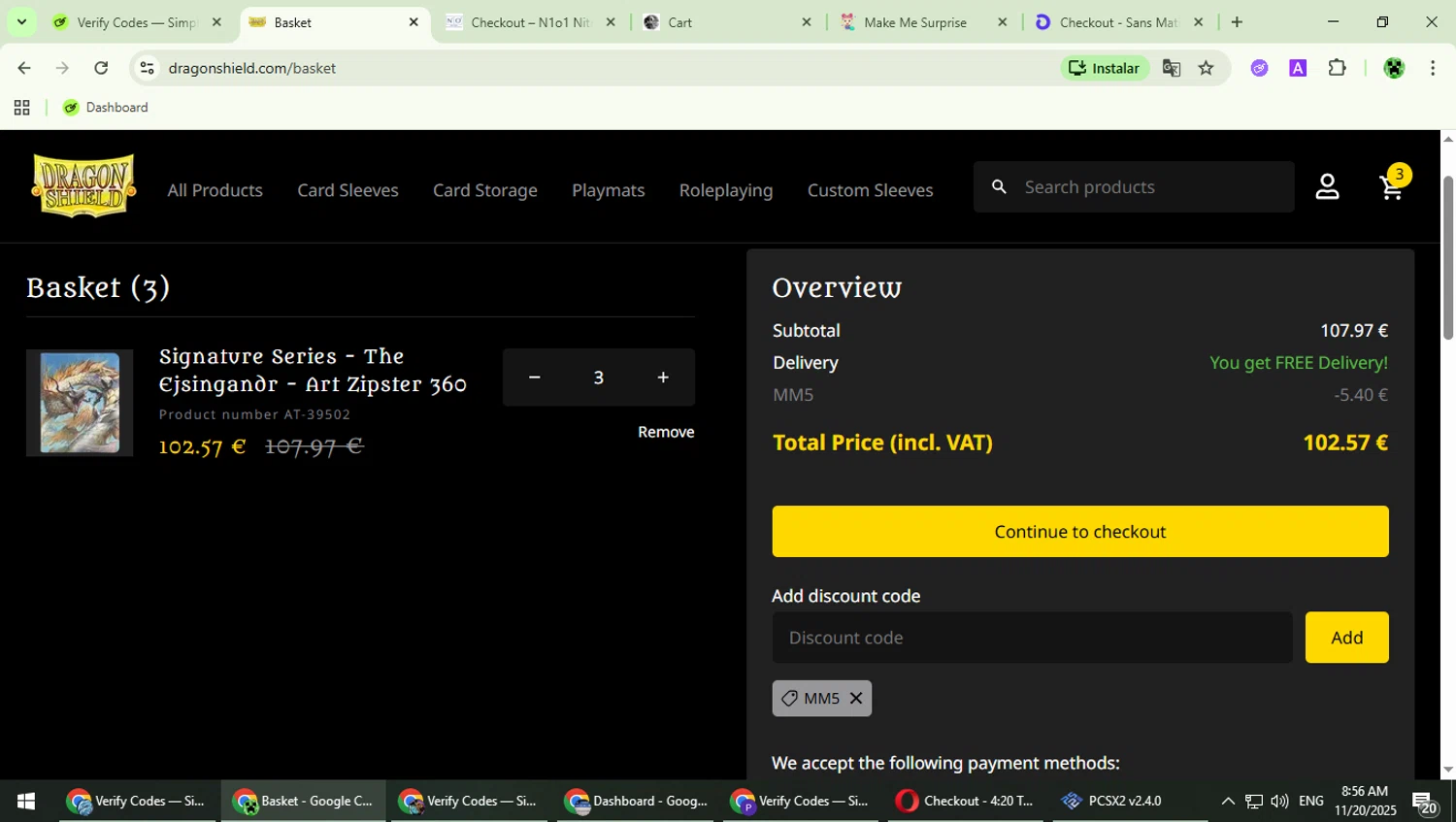Open the volume speaker tray icon
Image resolution: width=1456 pixels, height=822 pixels.
point(1279,801)
